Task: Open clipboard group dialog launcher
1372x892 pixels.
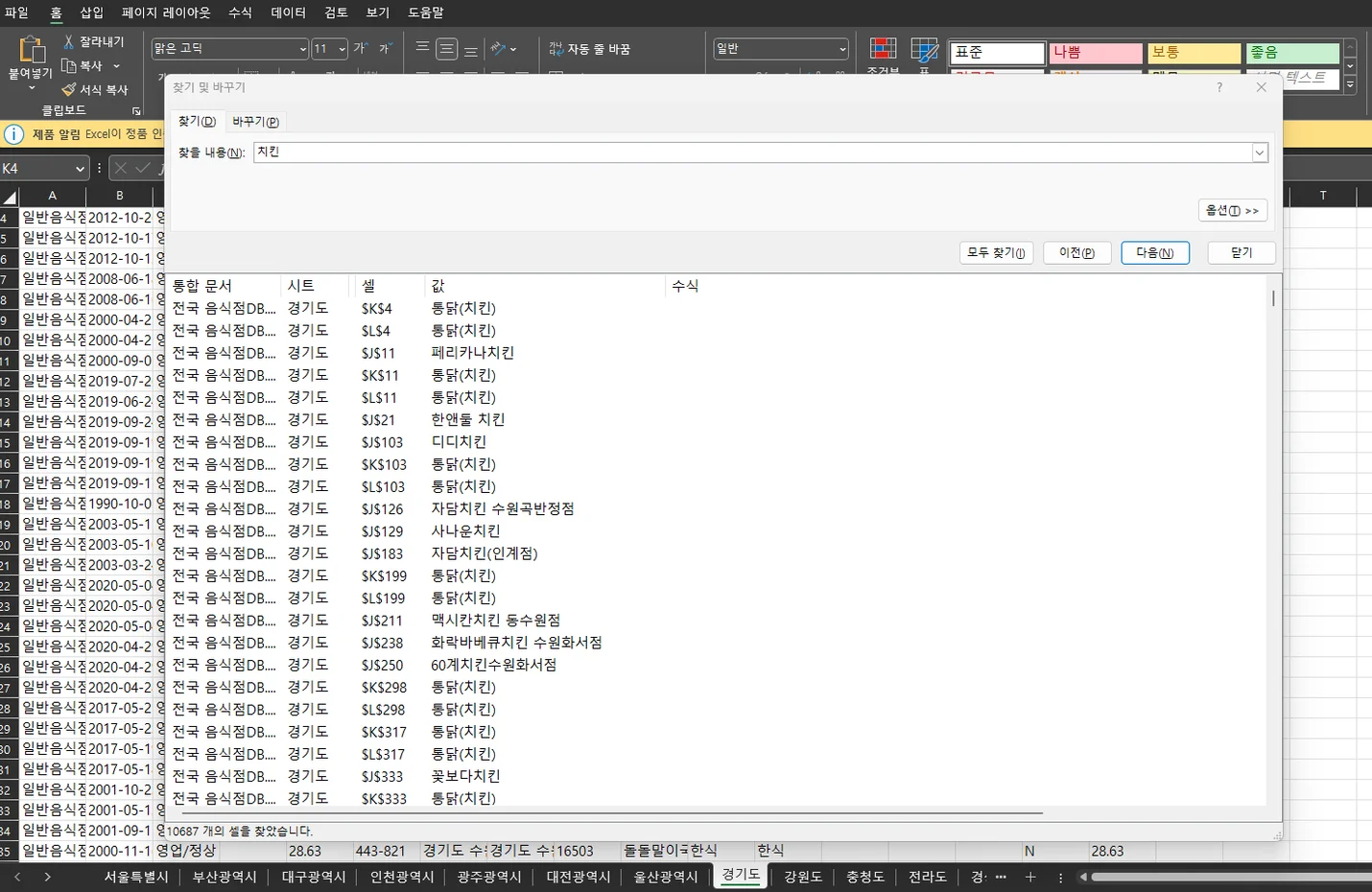Action: [x=136, y=111]
